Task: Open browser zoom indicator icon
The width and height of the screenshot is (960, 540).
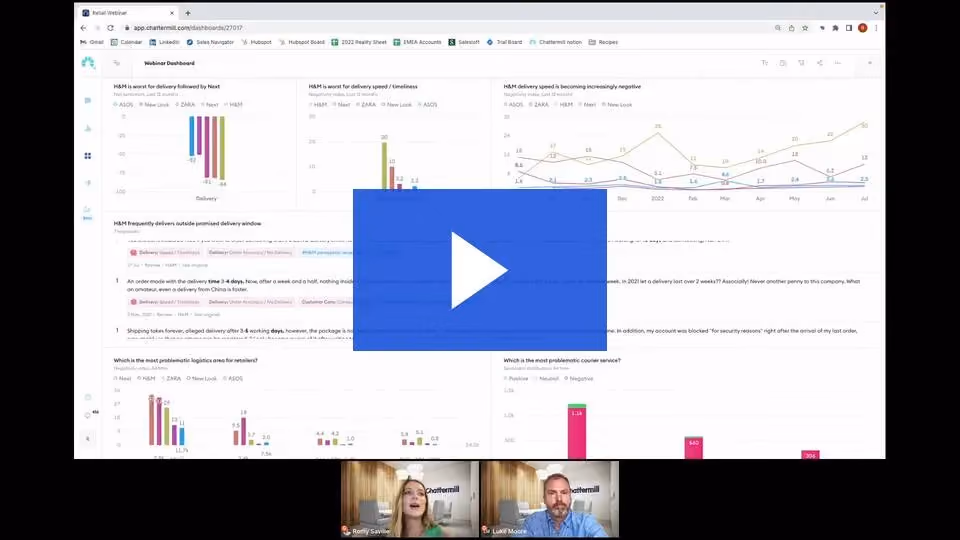Action: pos(778,28)
